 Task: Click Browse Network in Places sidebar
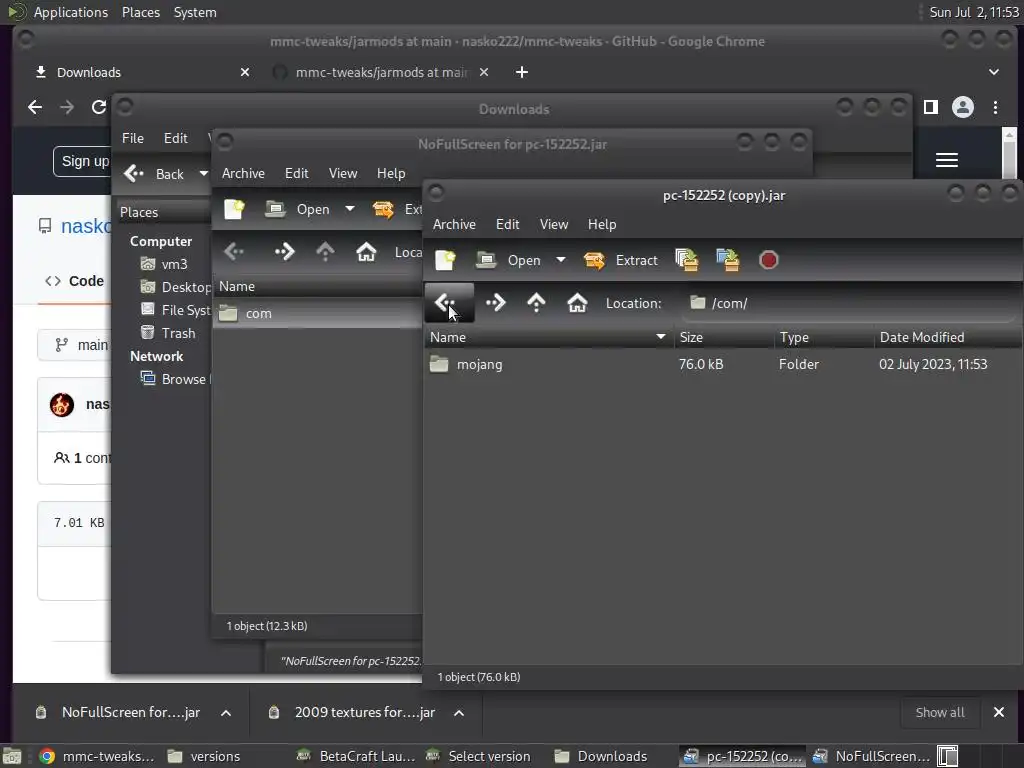click(174, 379)
